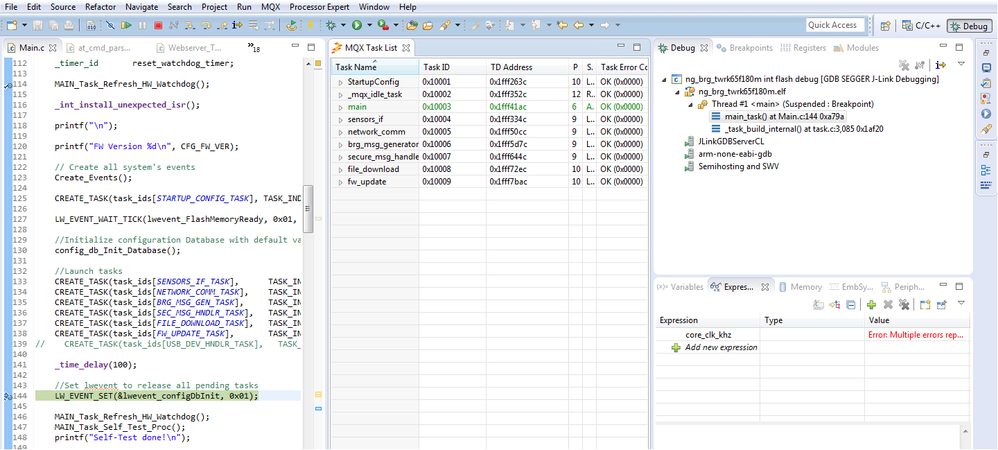
Task: Open the MQX menu
Action: 271,7
